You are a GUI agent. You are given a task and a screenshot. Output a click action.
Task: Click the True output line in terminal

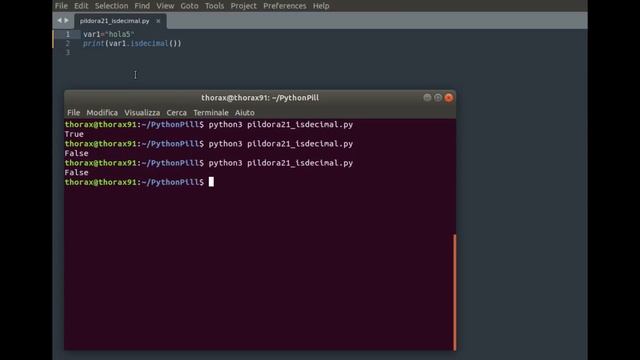click(74, 134)
